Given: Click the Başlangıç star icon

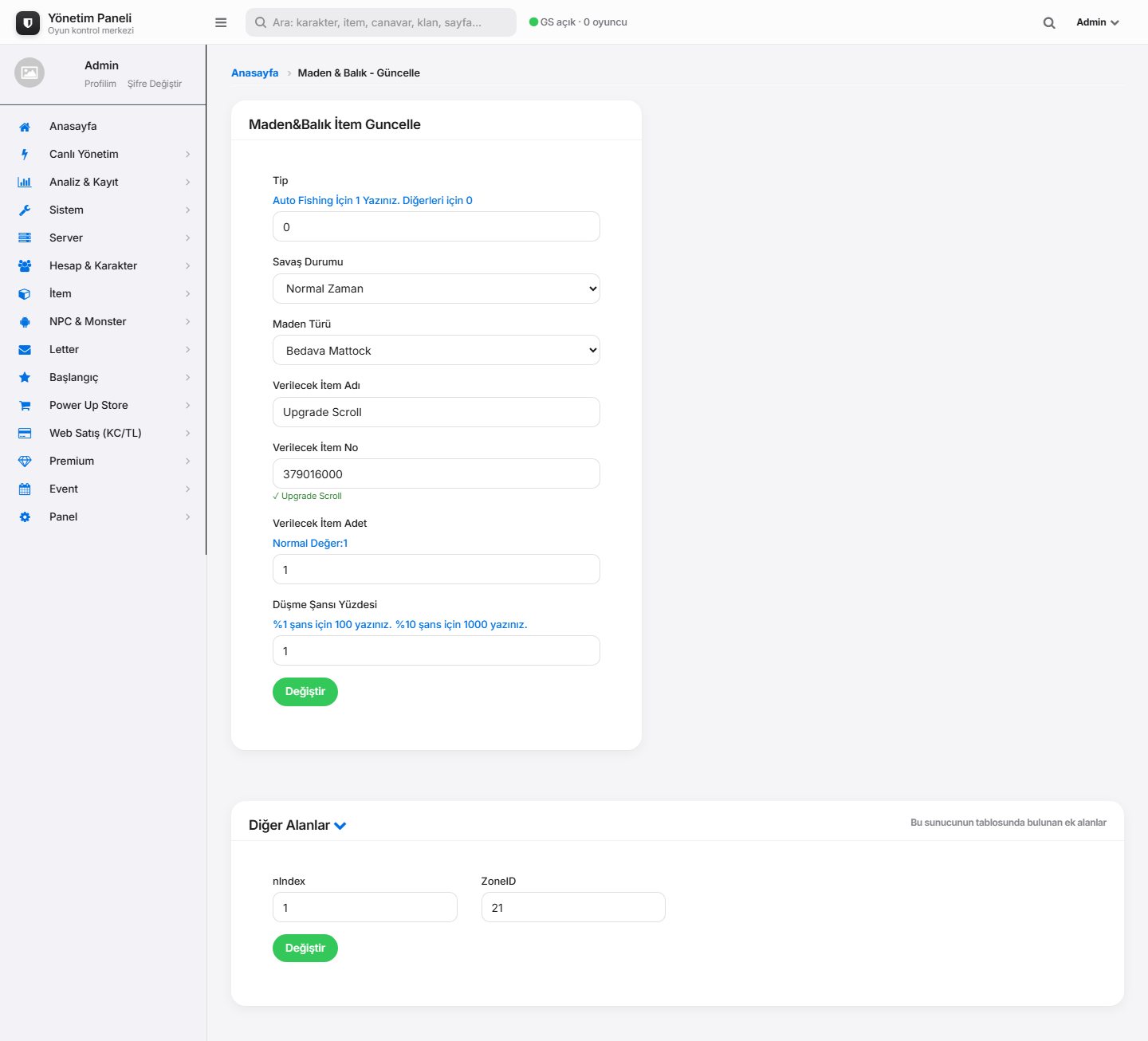Looking at the screenshot, I should (x=25, y=378).
